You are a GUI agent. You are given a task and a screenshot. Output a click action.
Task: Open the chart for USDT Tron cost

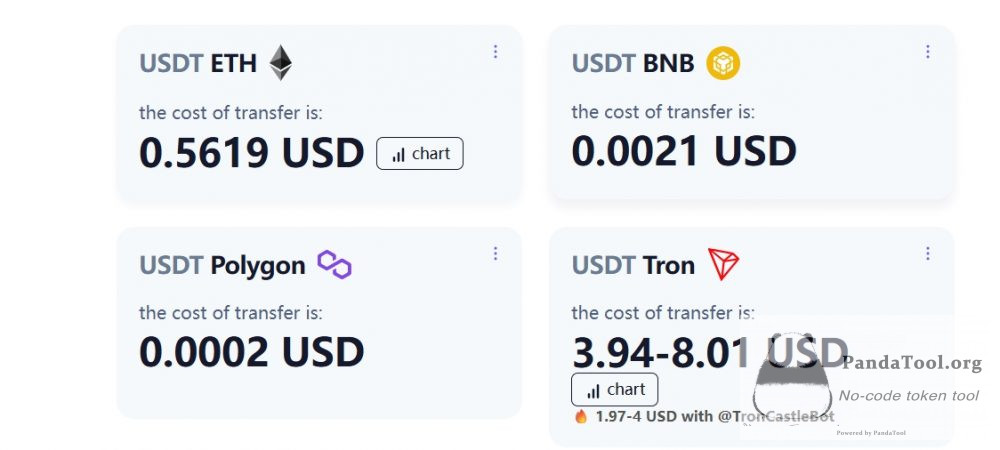coord(615,389)
